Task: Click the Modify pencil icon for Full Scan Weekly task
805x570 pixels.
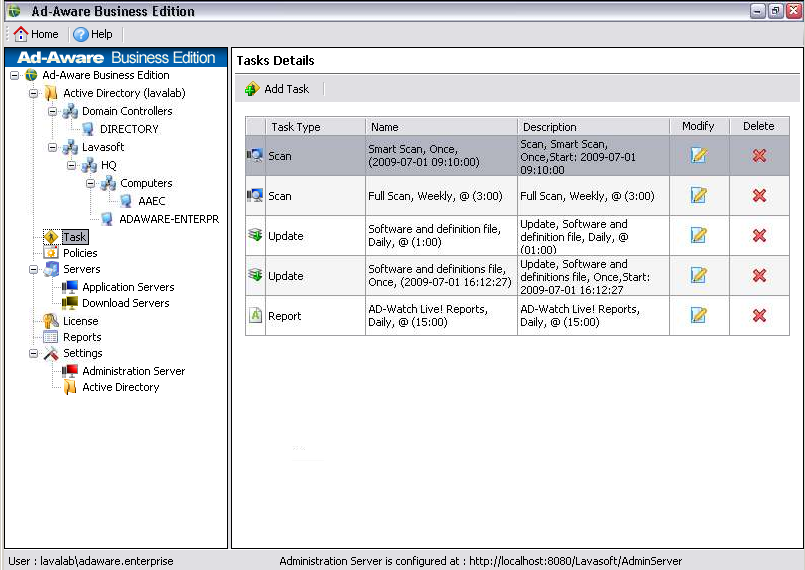Action: point(699,195)
